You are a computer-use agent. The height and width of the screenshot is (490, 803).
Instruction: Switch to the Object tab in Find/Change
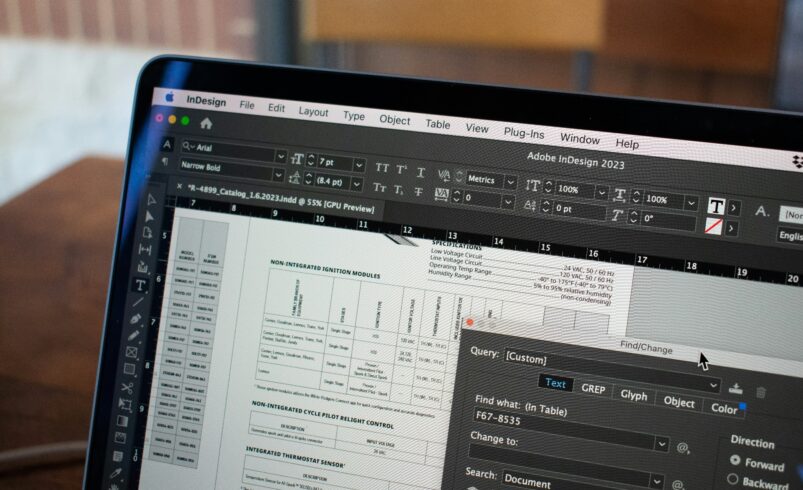tap(679, 402)
